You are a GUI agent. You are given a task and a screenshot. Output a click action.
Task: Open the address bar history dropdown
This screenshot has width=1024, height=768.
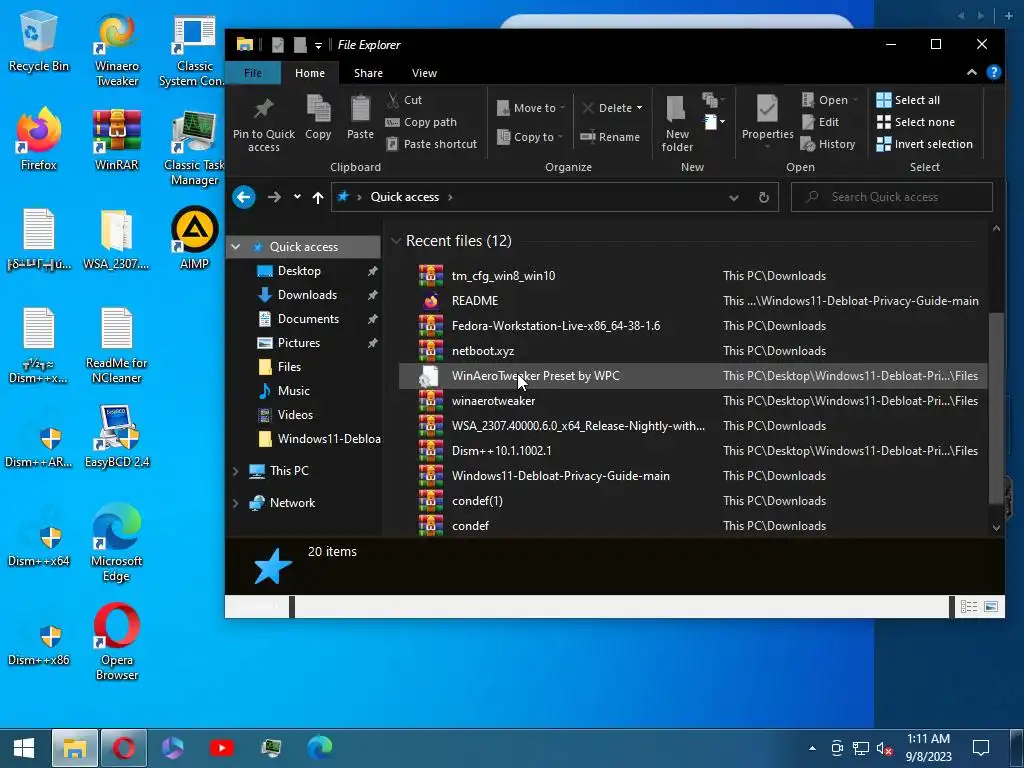click(733, 197)
